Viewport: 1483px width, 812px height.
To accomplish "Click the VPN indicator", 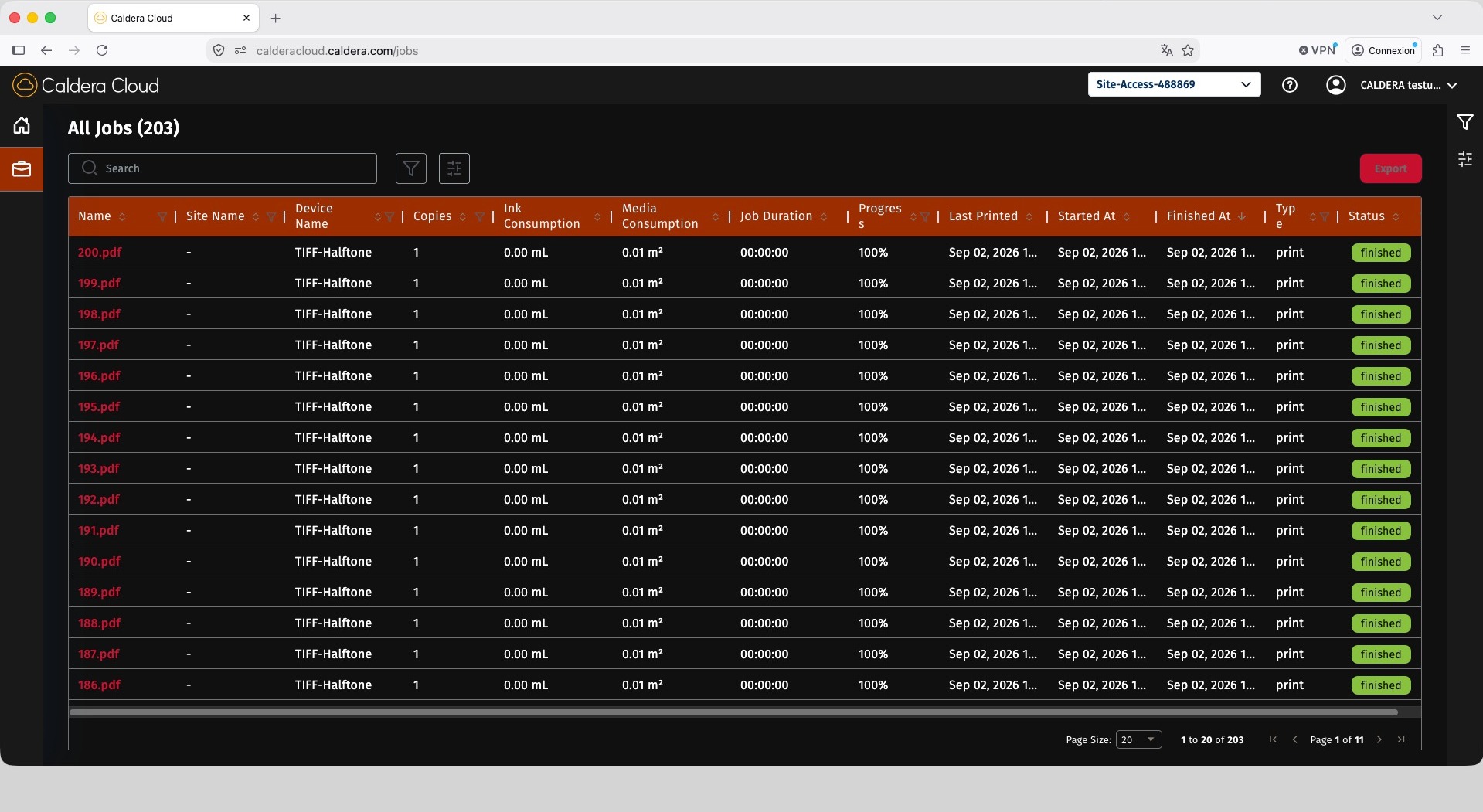I will (x=1318, y=50).
